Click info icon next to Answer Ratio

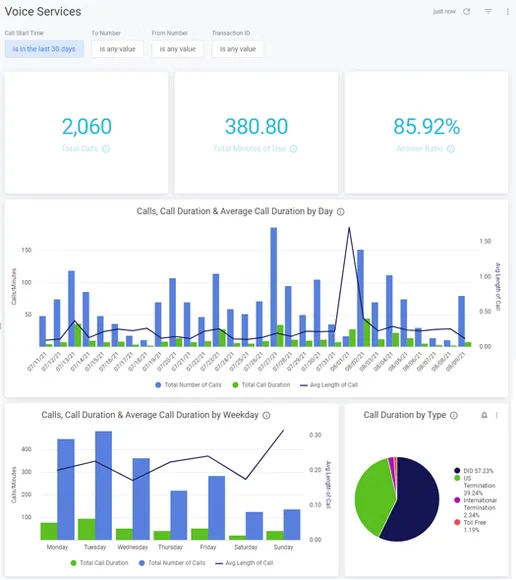[x=451, y=149]
